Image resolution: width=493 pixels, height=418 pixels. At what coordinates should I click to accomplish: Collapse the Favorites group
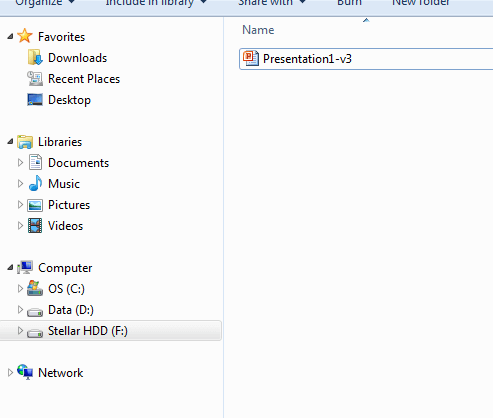pyautogui.click(x=10, y=36)
